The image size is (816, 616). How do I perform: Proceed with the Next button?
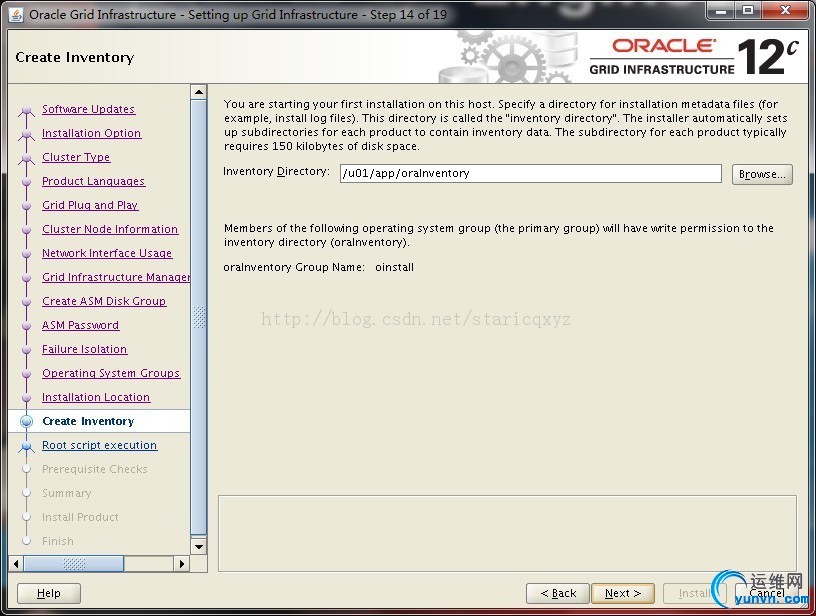coord(623,593)
